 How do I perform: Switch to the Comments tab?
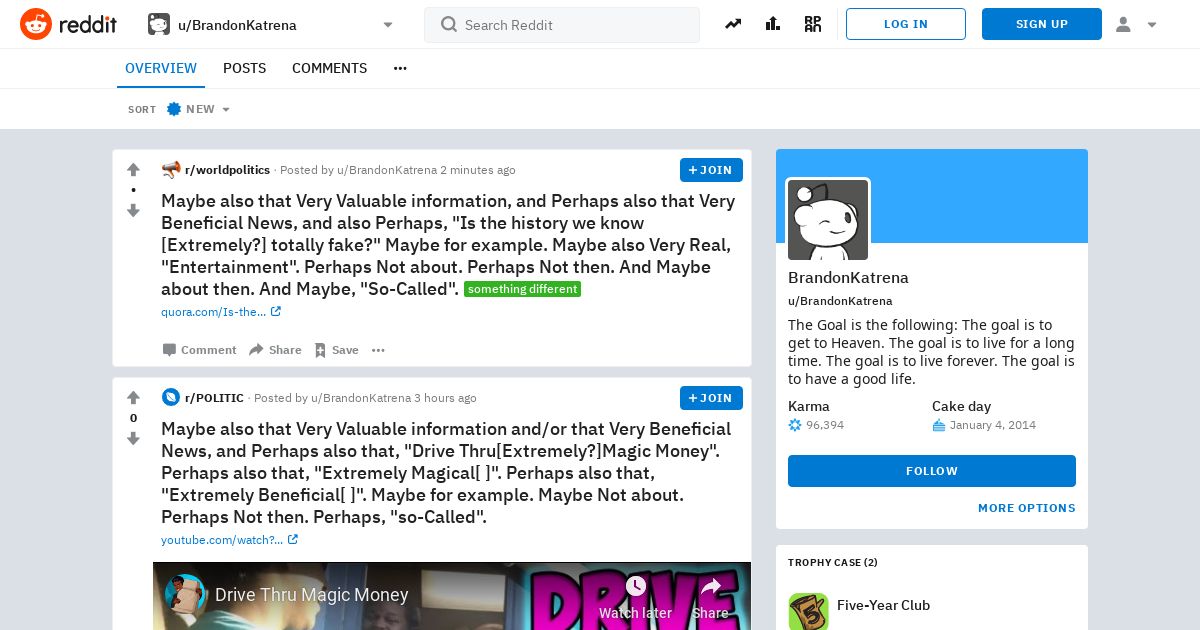pos(329,68)
